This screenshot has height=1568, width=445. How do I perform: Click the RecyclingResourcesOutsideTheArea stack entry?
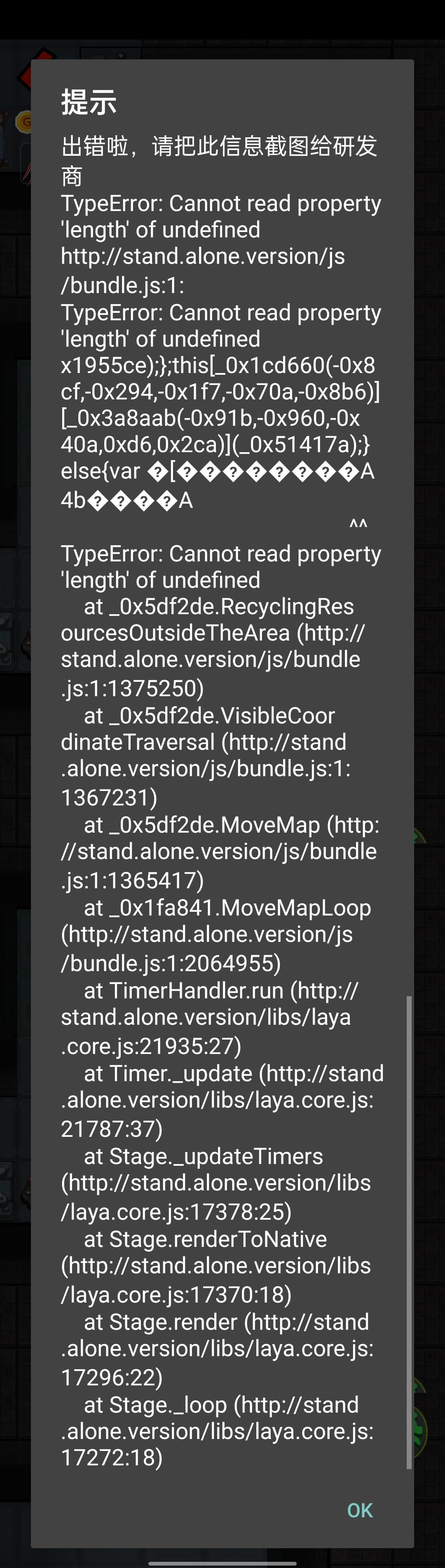[x=213, y=646]
